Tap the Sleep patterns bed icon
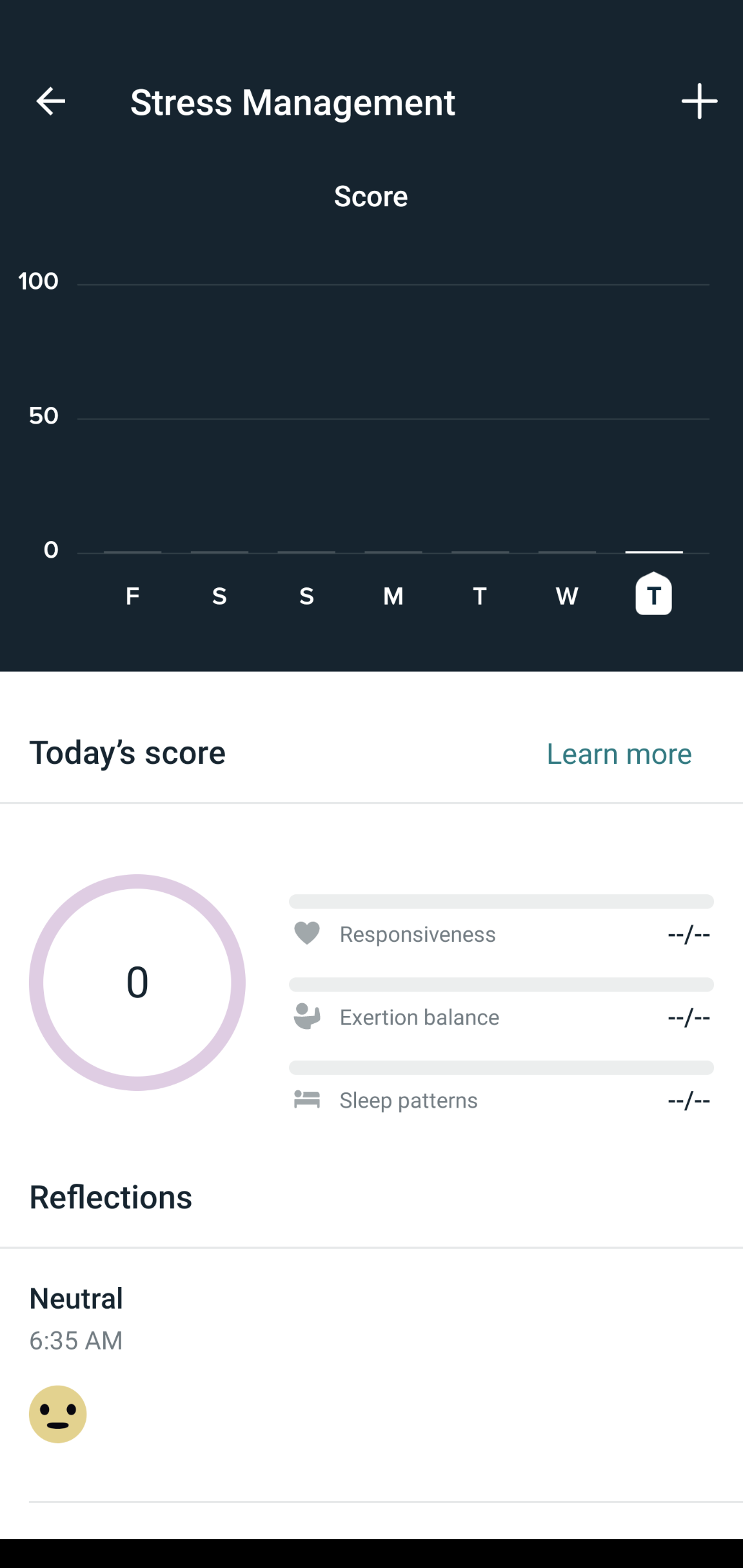The width and height of the screenshot is (743, 1568). point(307,1099)
